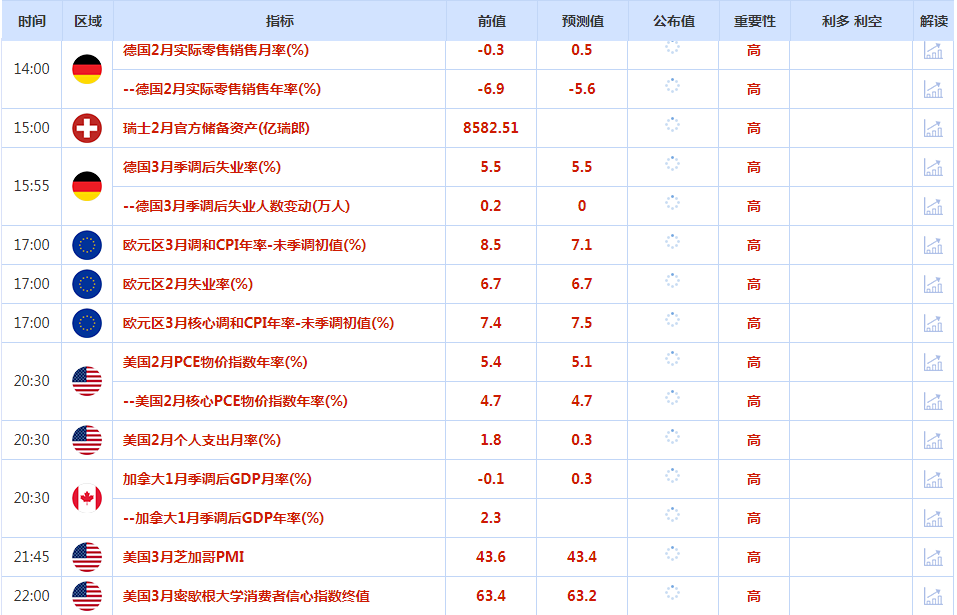Open chart icon for 欧元区3月调和CPI年率 row
Image resolution: width=957 pixels, height=615 pixels.
click(x=933, y=245)
